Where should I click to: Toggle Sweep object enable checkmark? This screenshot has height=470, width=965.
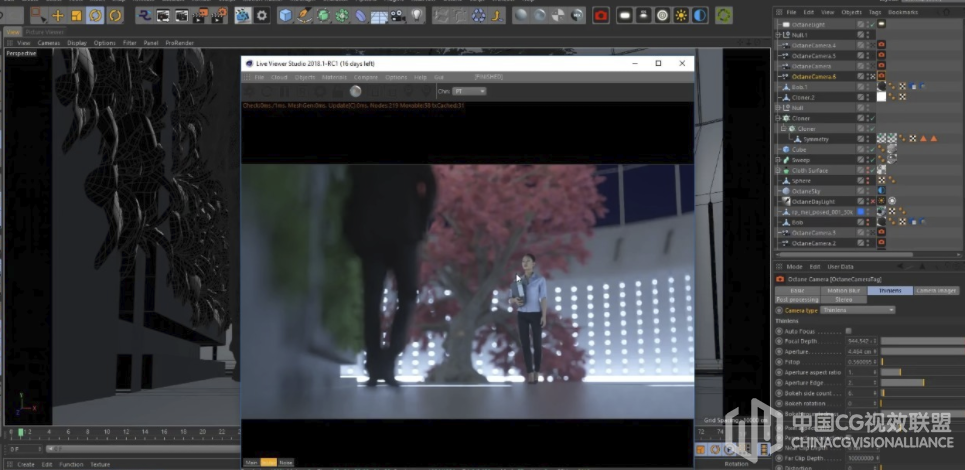click(x=873, y=160)
